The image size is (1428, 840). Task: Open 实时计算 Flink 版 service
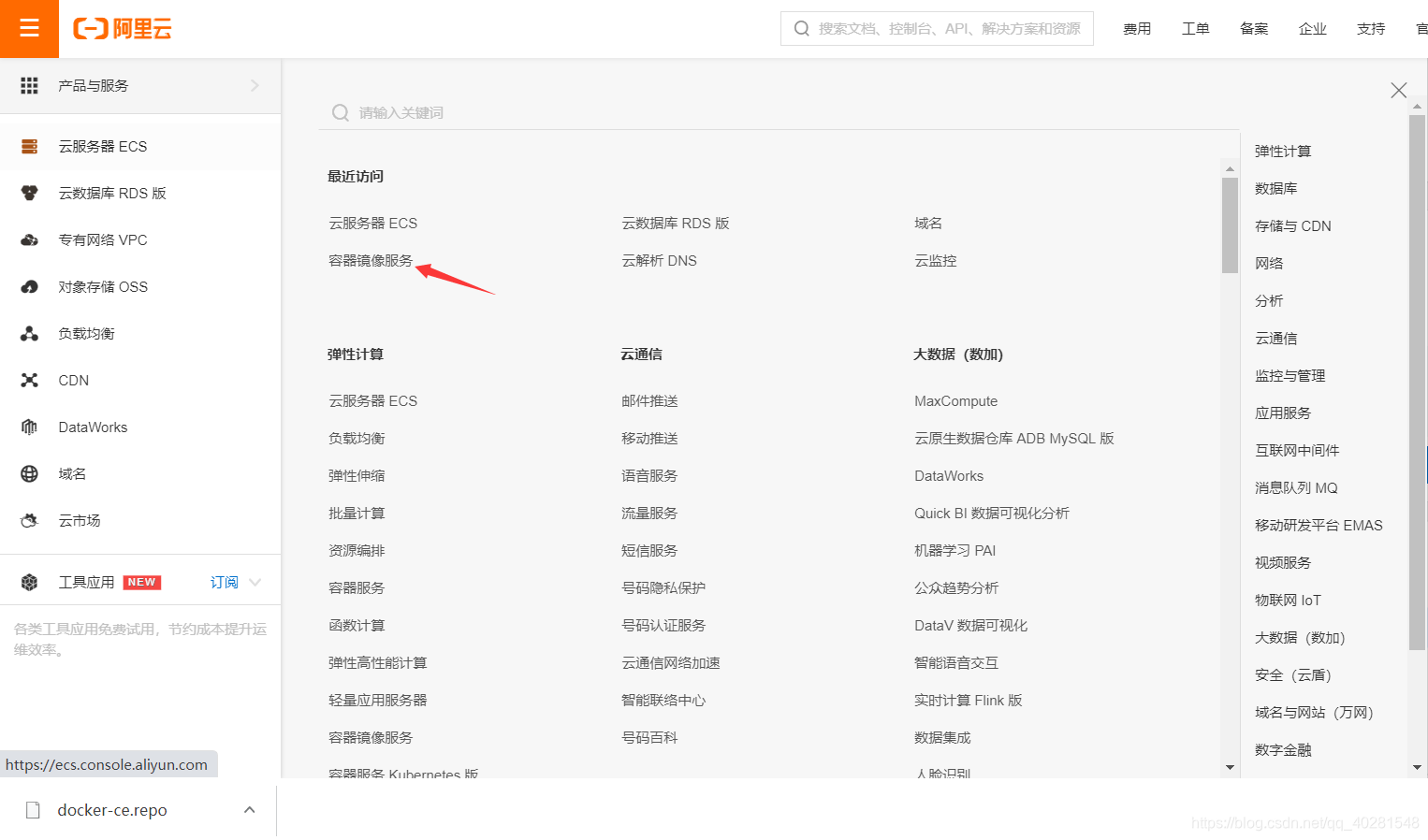pyautogui.click(x=968, y=700)
